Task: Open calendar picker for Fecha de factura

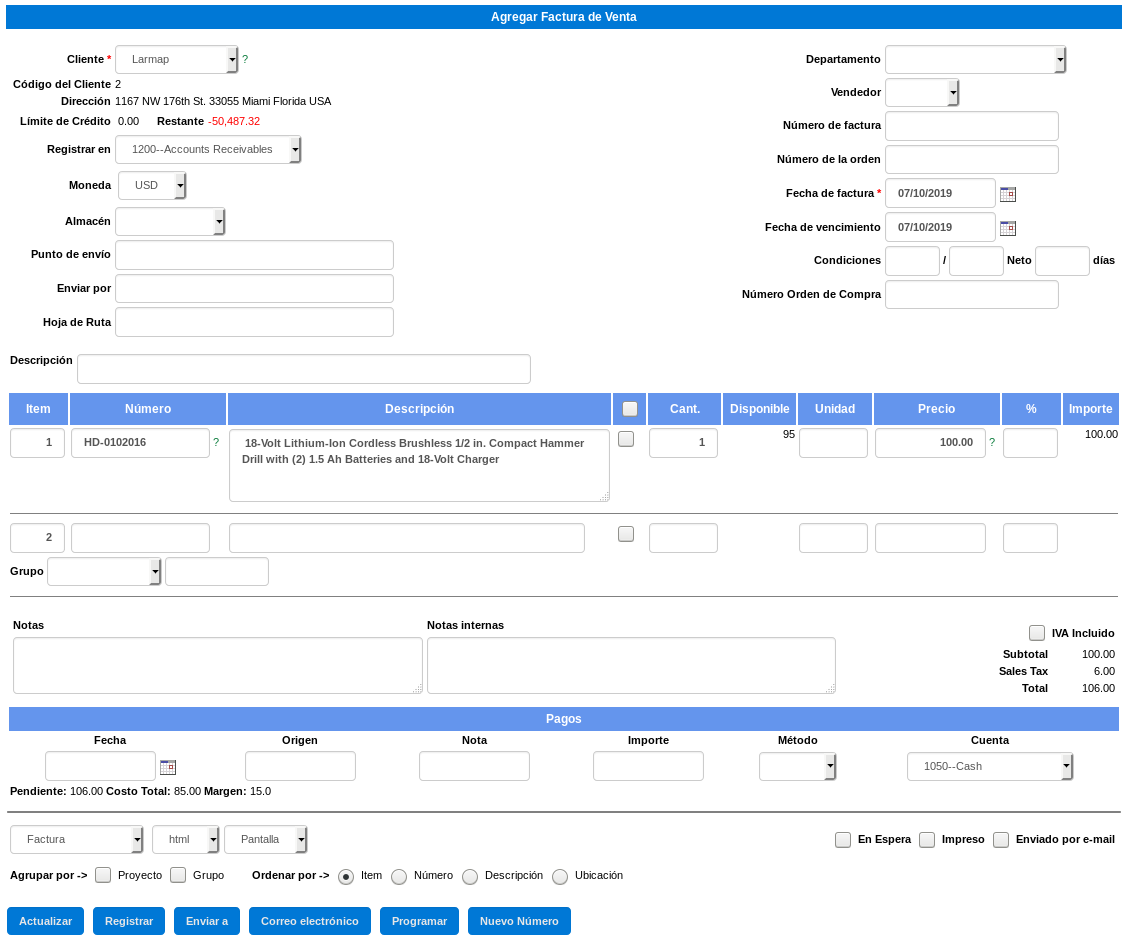Action: pyautogui.click(x=1008, y=194)
